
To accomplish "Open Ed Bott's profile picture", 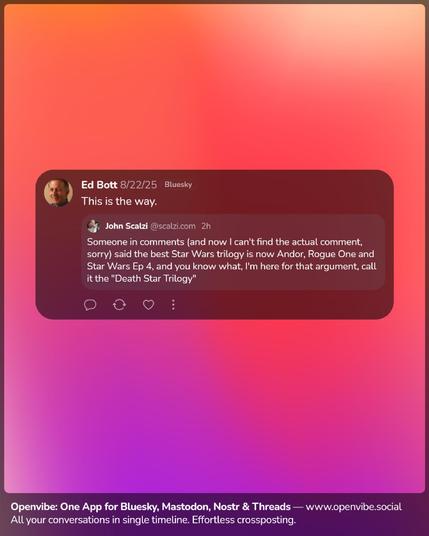I will click(58, 192).
